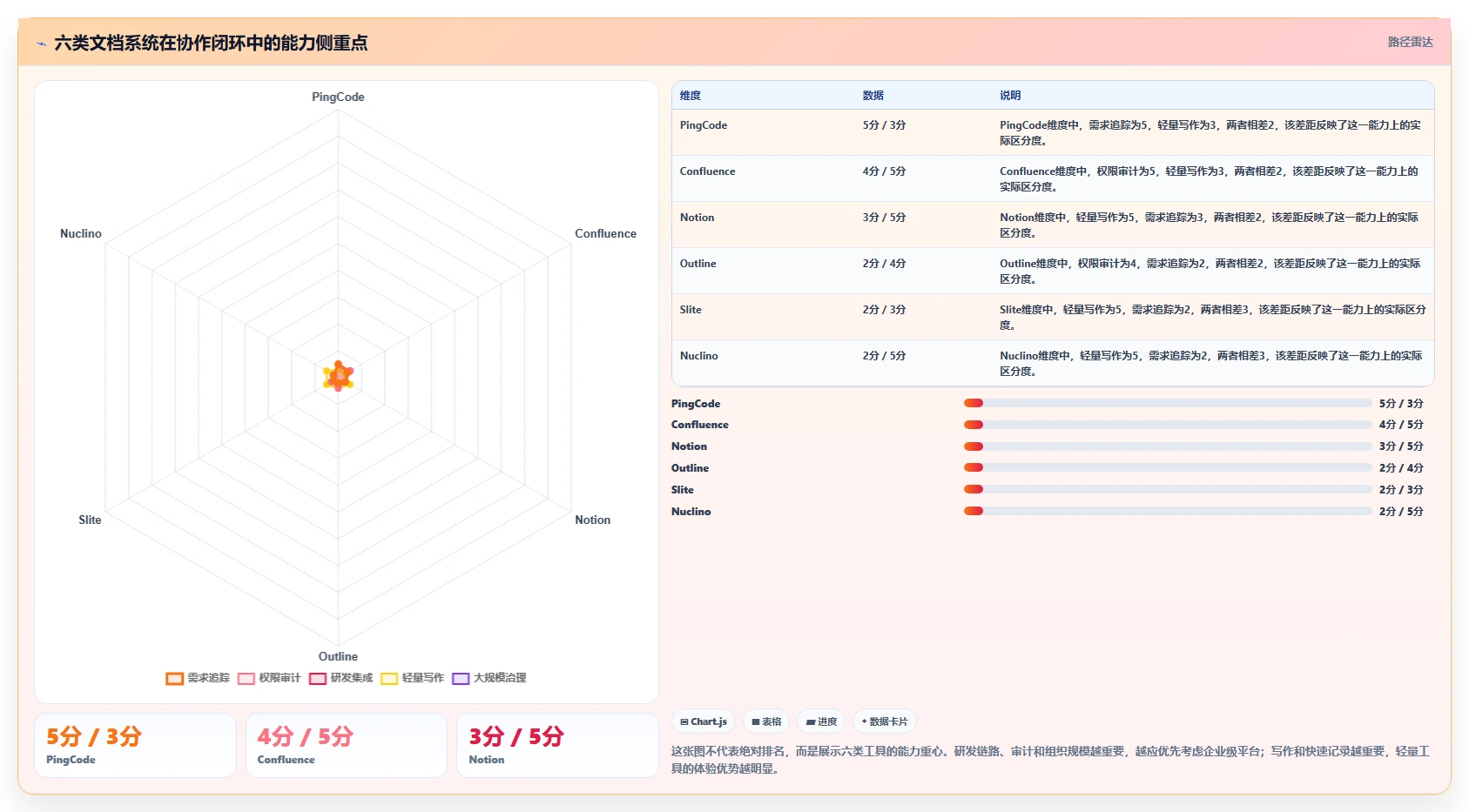The height and width of the screenshot is (812, 1469).
Task: Click the Confluence axis label on the radar
Action: pos(605,233)
